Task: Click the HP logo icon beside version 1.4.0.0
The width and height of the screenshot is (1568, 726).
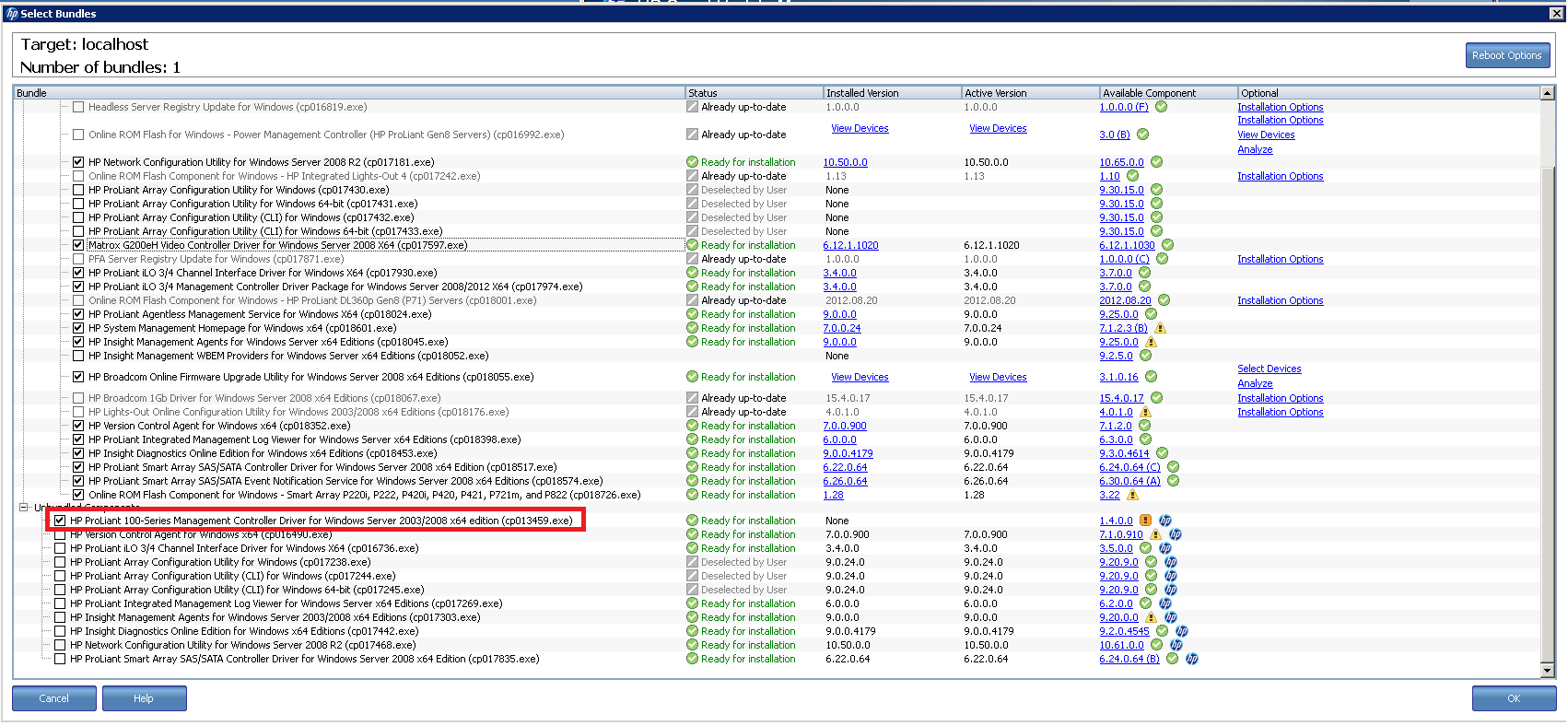Action: [x=1164, y=521]
